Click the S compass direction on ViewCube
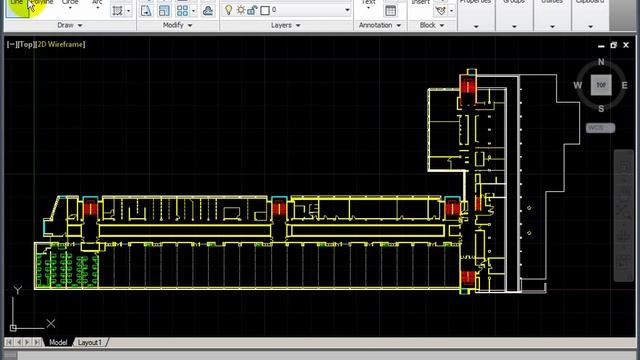The height and width of the screenshot is (360, 640). click(601, 109)
